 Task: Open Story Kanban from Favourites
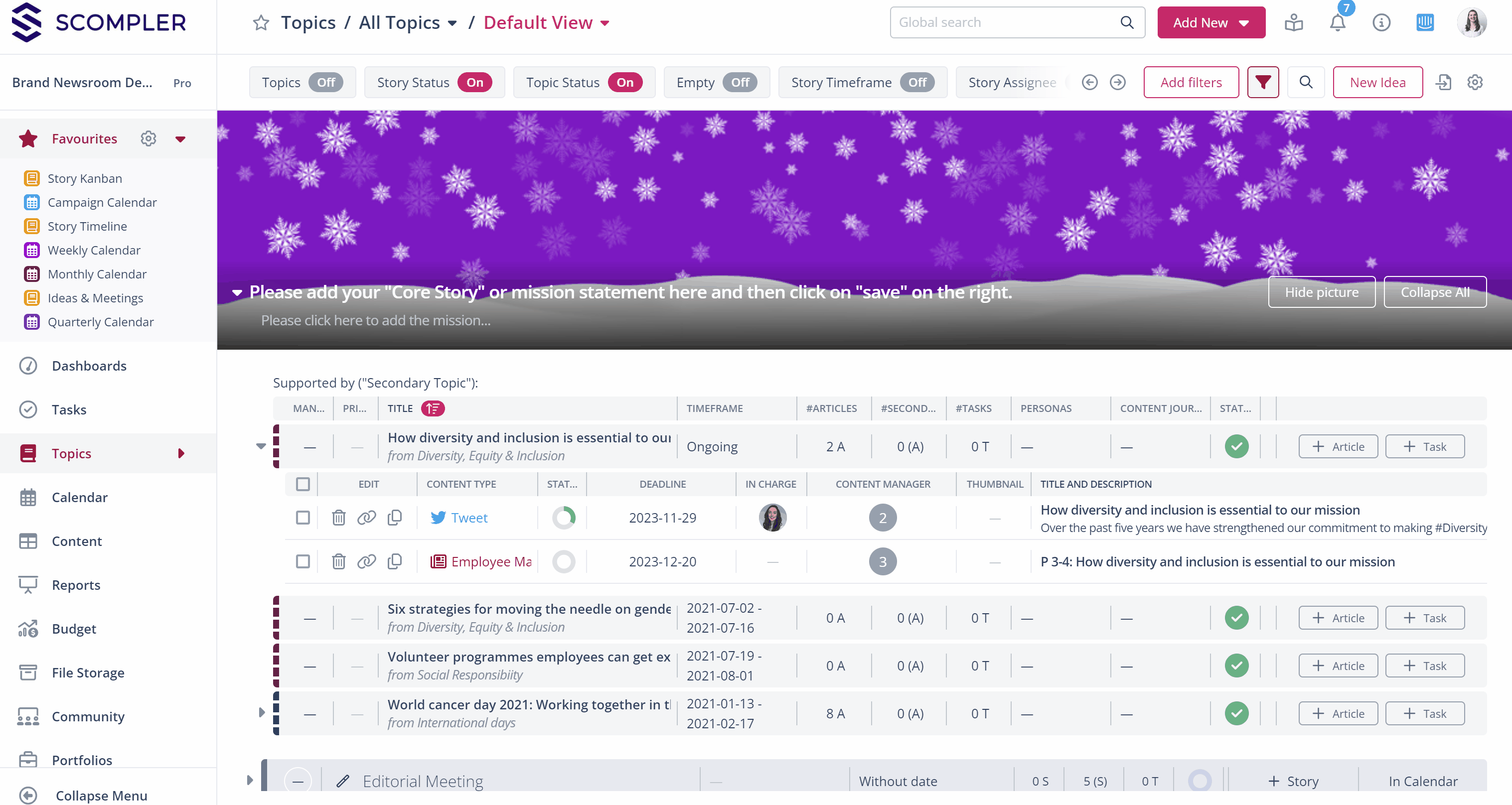click(85, 178)
